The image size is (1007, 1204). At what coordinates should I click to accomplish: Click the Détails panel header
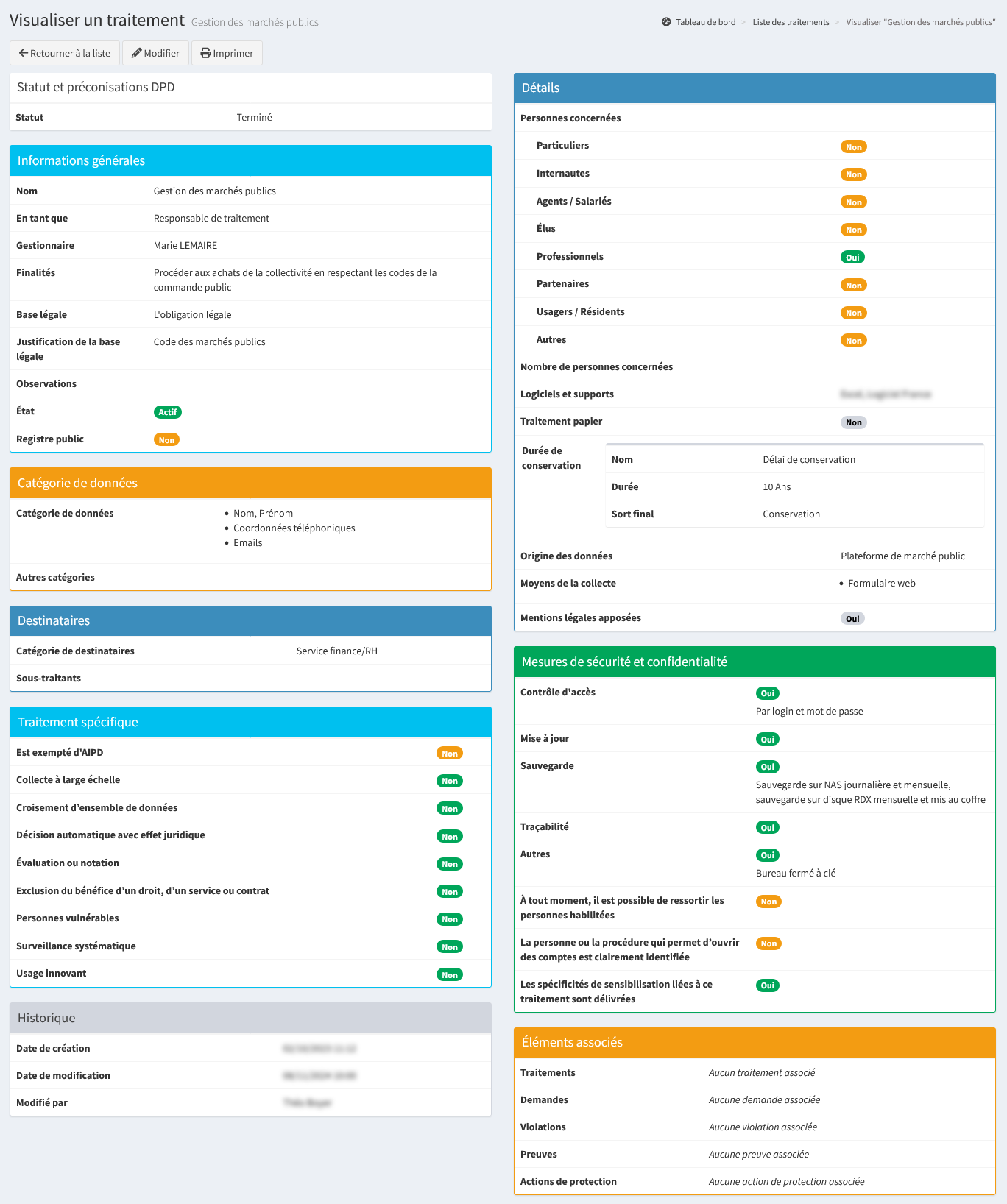(x=755, y=88)
